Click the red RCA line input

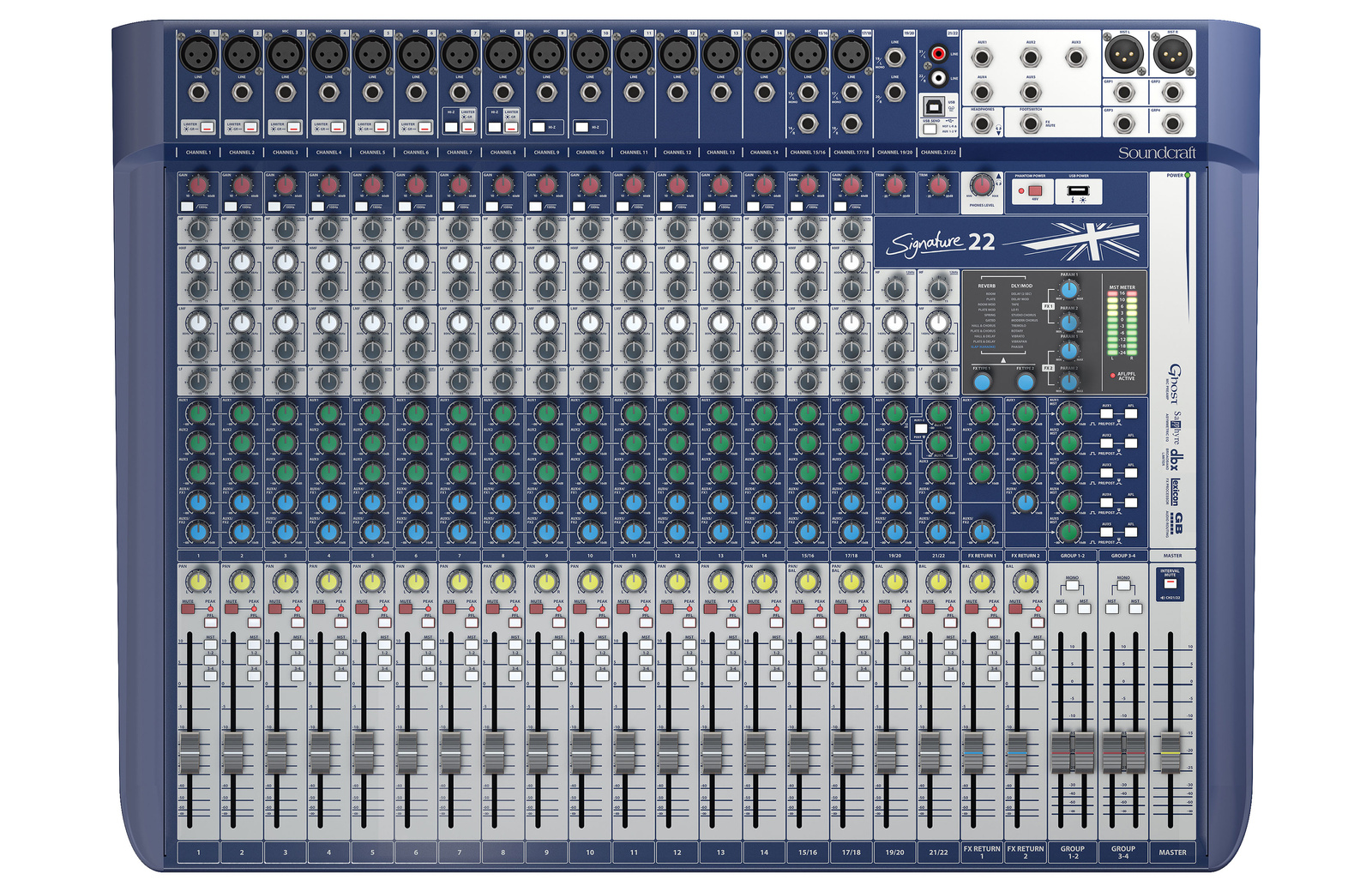939,54
